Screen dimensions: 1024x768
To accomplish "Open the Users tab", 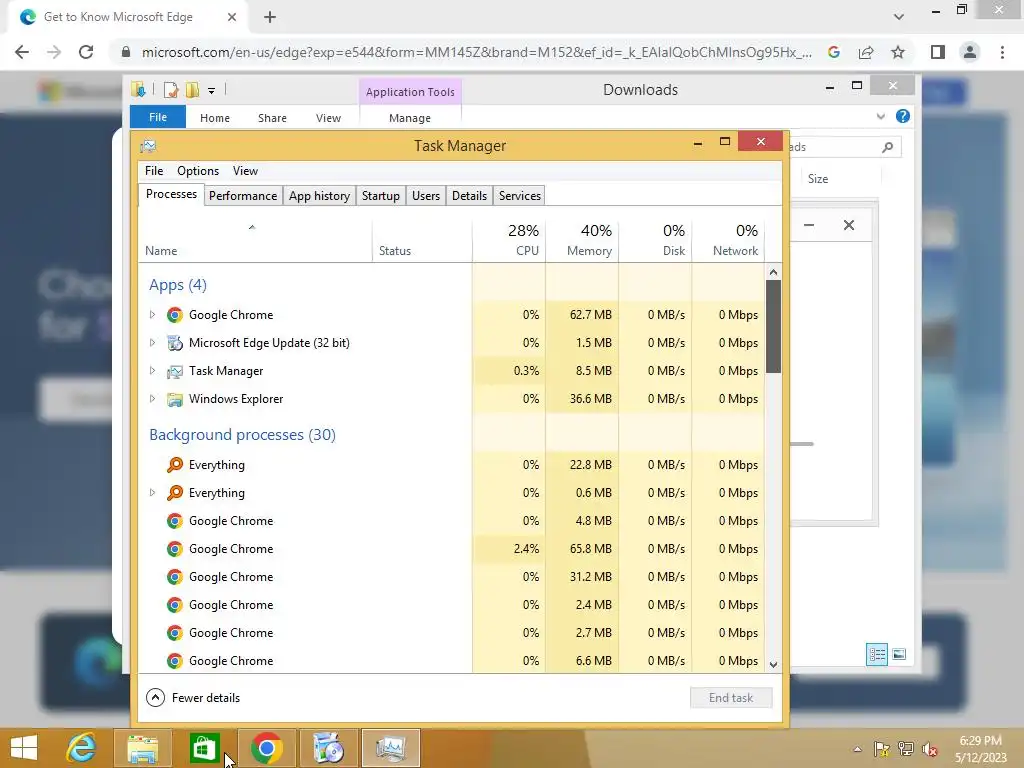I will pos(426,196).
